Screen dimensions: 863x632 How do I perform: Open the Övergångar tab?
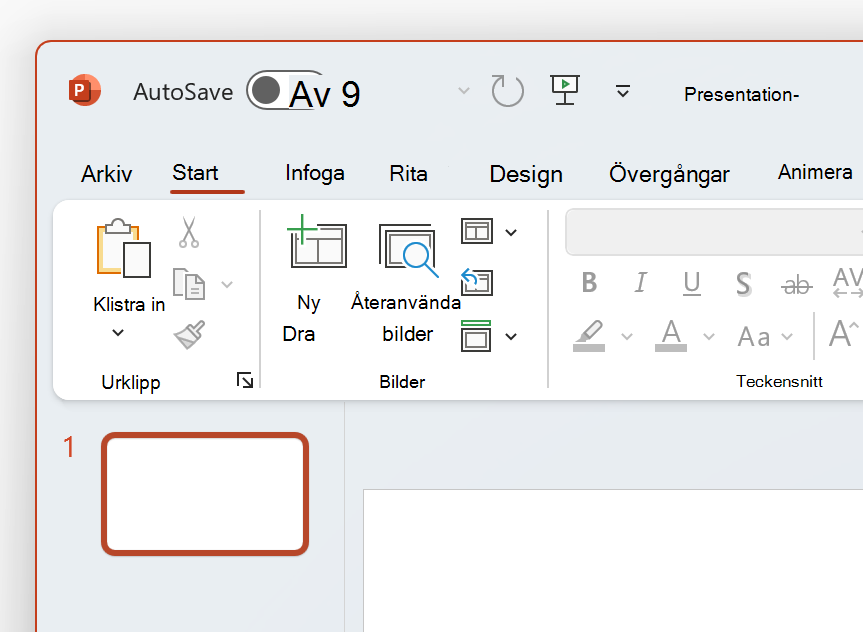click(x=669, y=175)
